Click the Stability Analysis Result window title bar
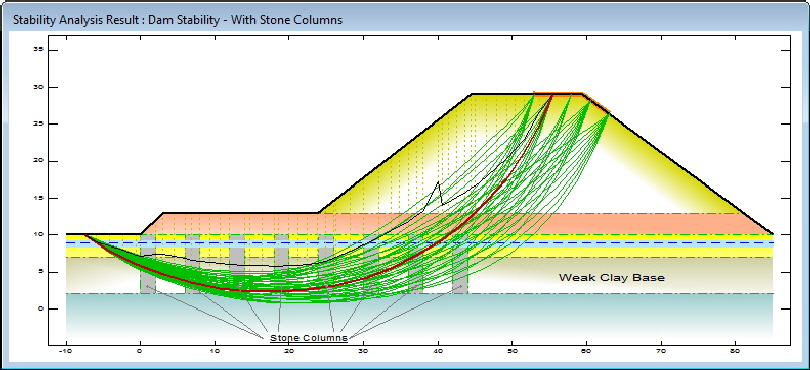 coord(405,20)
